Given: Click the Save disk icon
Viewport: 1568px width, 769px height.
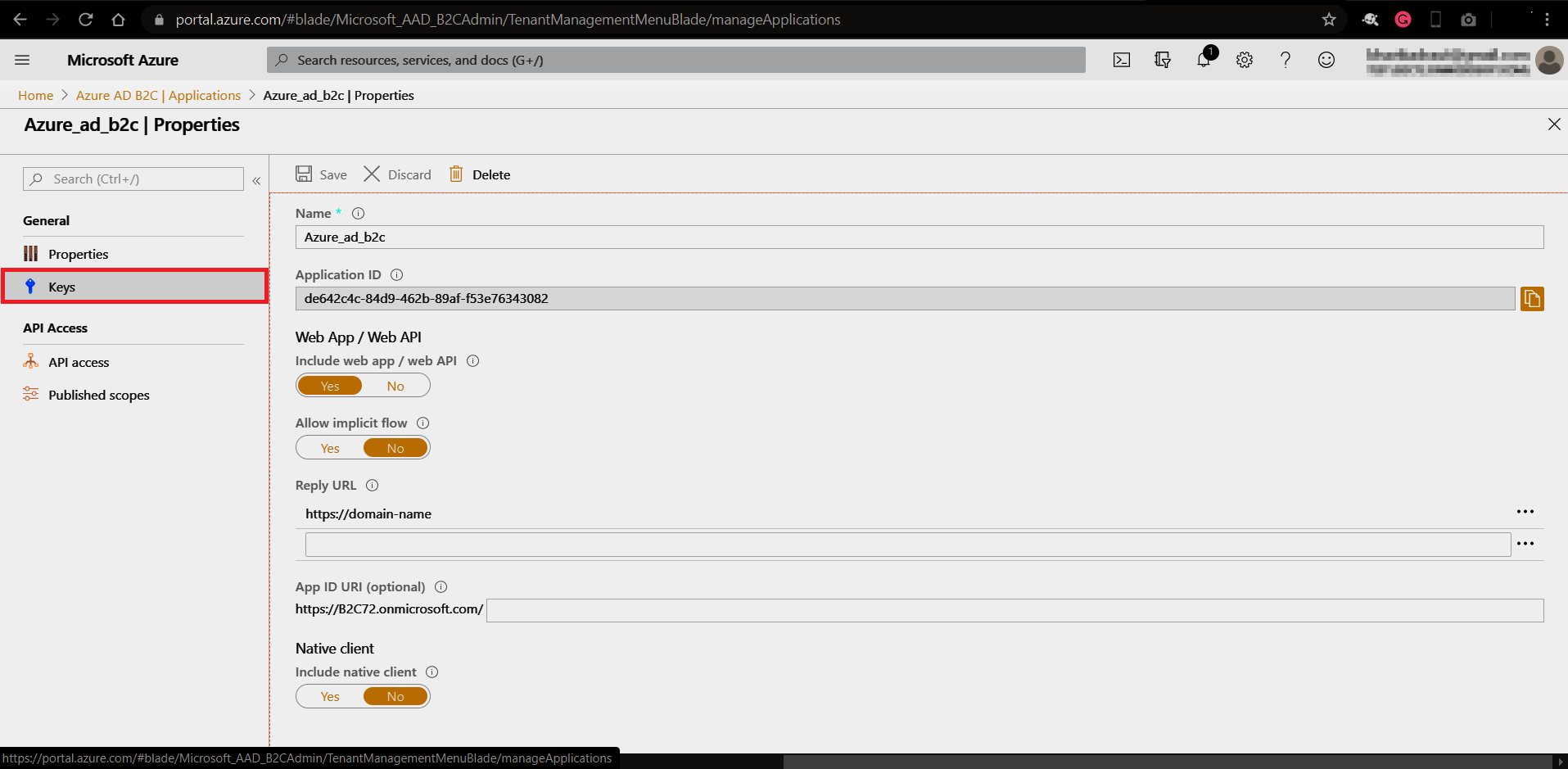Looking at the screenshot, I should (304, 174).
